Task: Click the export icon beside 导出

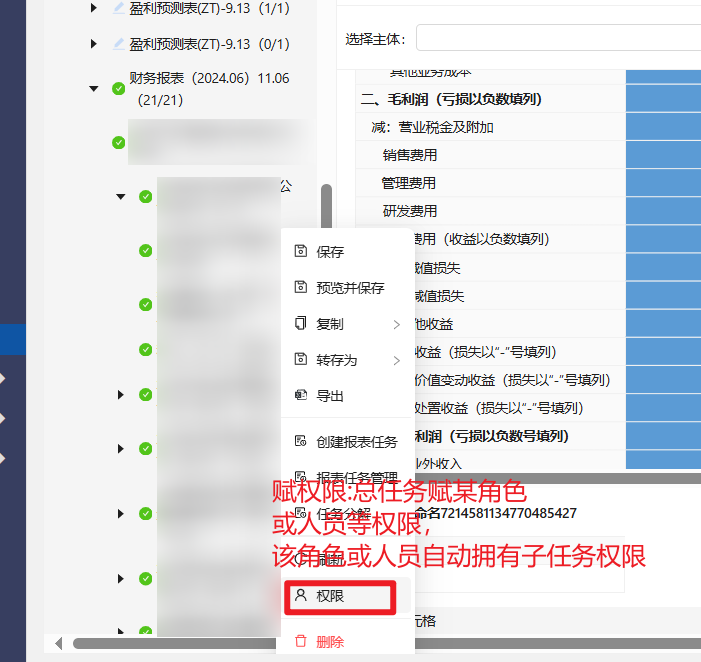Action: click(301, 395)
